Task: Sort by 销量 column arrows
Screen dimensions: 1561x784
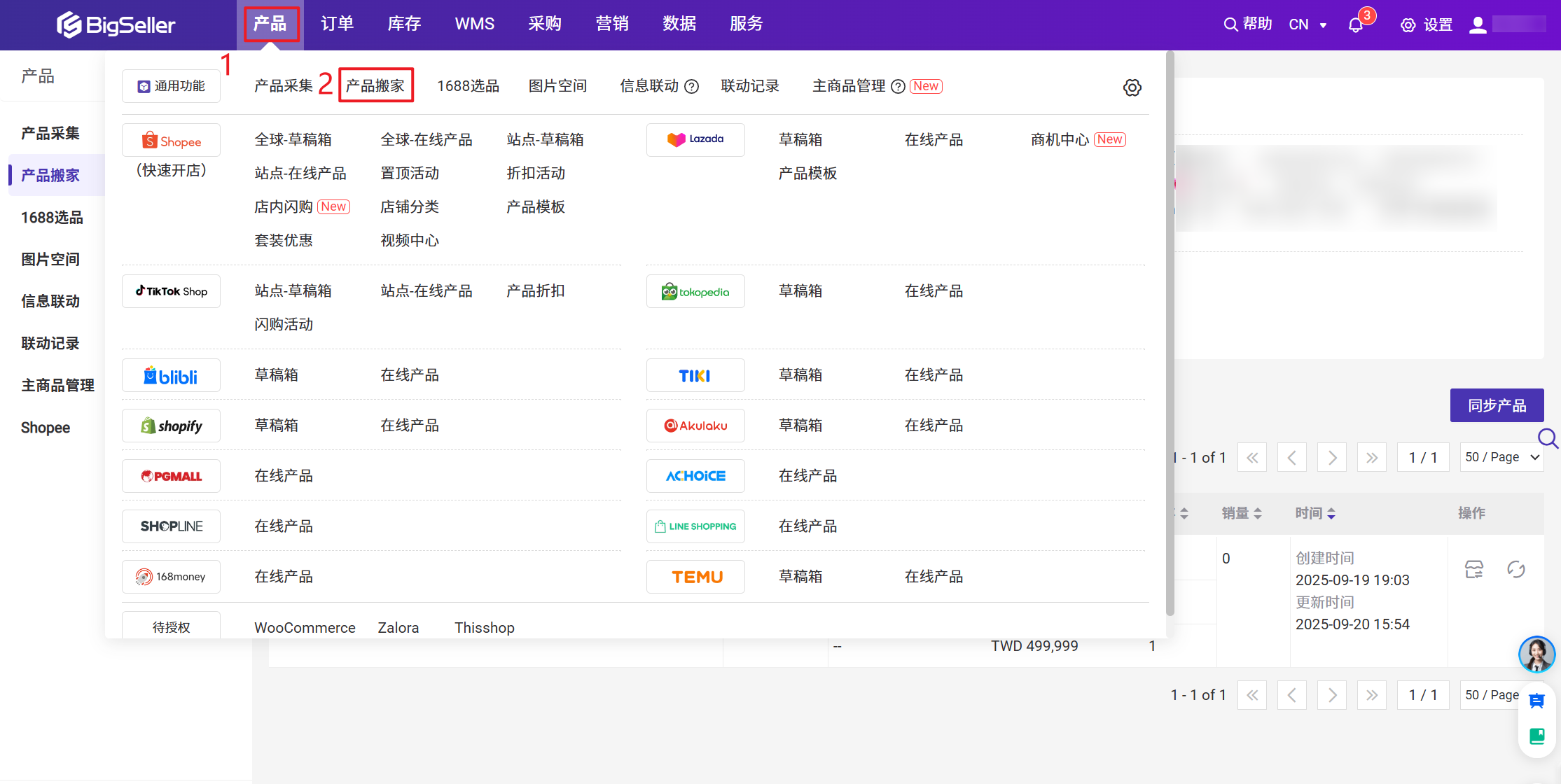Action: [1258, 513]
